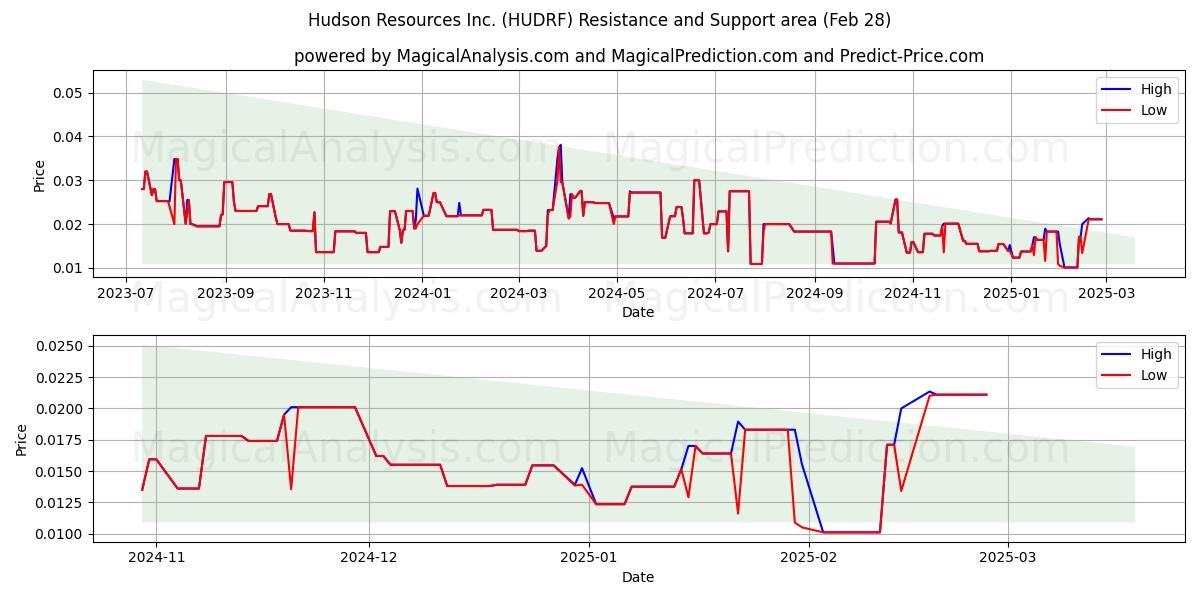The width and height of the screenshot is (1200, 600).
Task: Click the '2023-09' tick label
Action: tap(225, 292)
